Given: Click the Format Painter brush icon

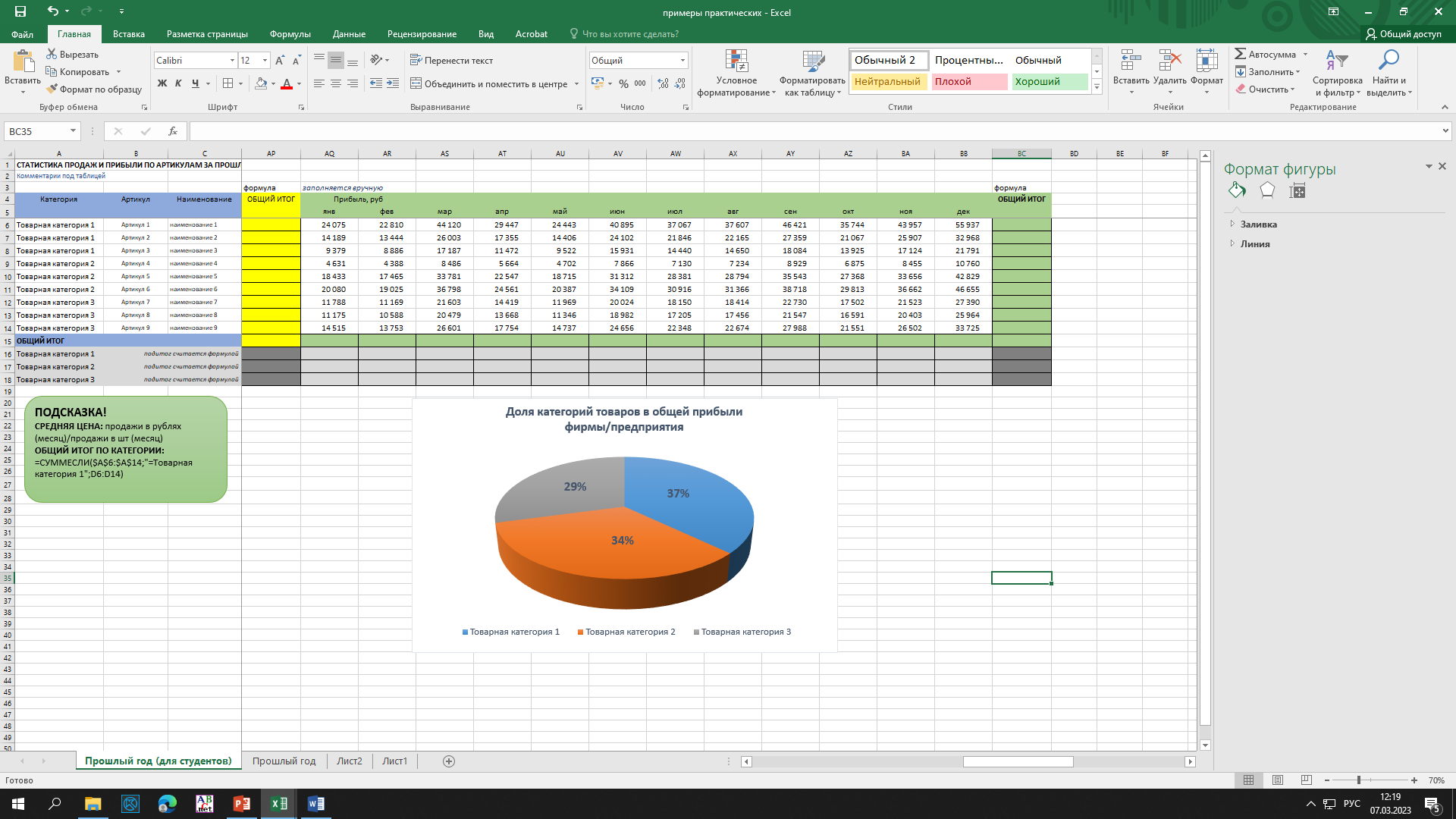Looking at the screenshot, I should [x=52, y=89].
